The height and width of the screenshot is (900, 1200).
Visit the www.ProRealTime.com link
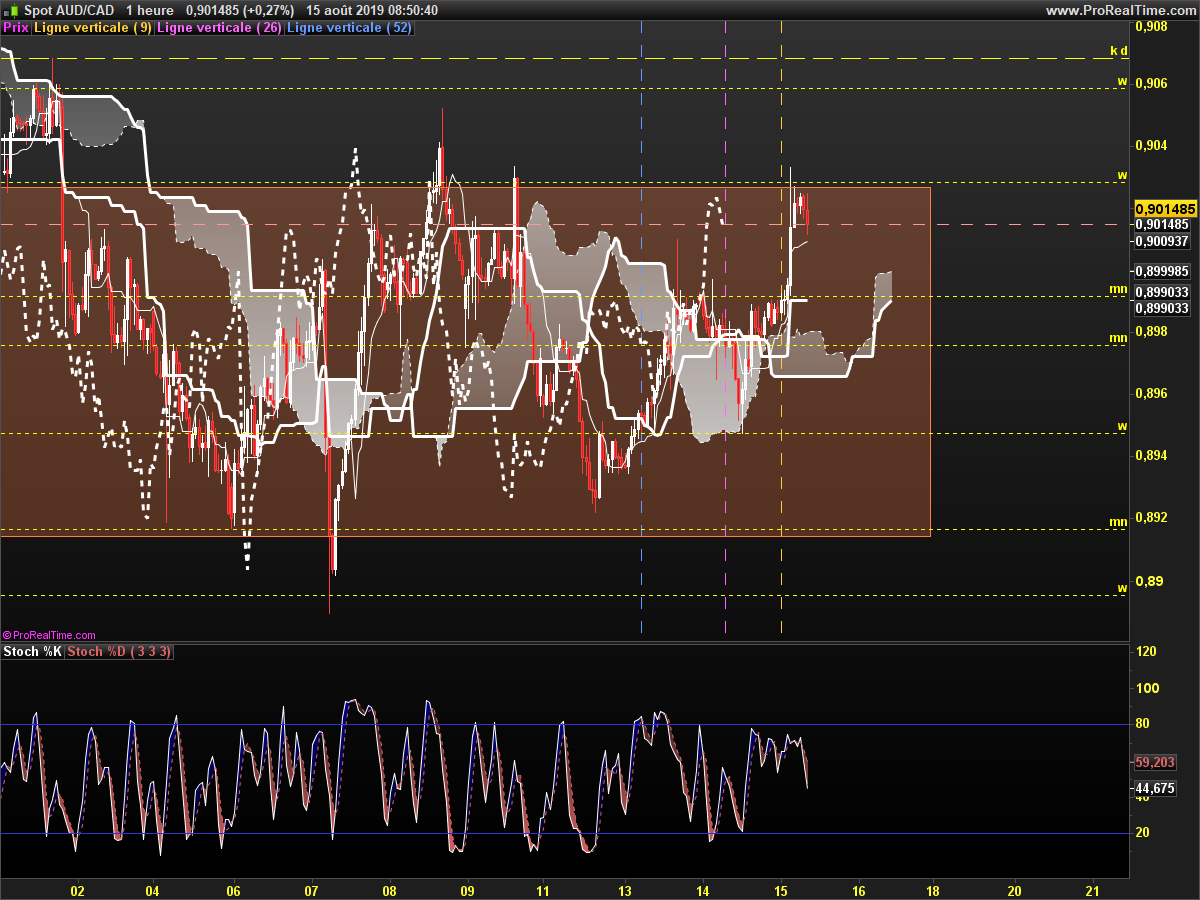(1120, 10)
